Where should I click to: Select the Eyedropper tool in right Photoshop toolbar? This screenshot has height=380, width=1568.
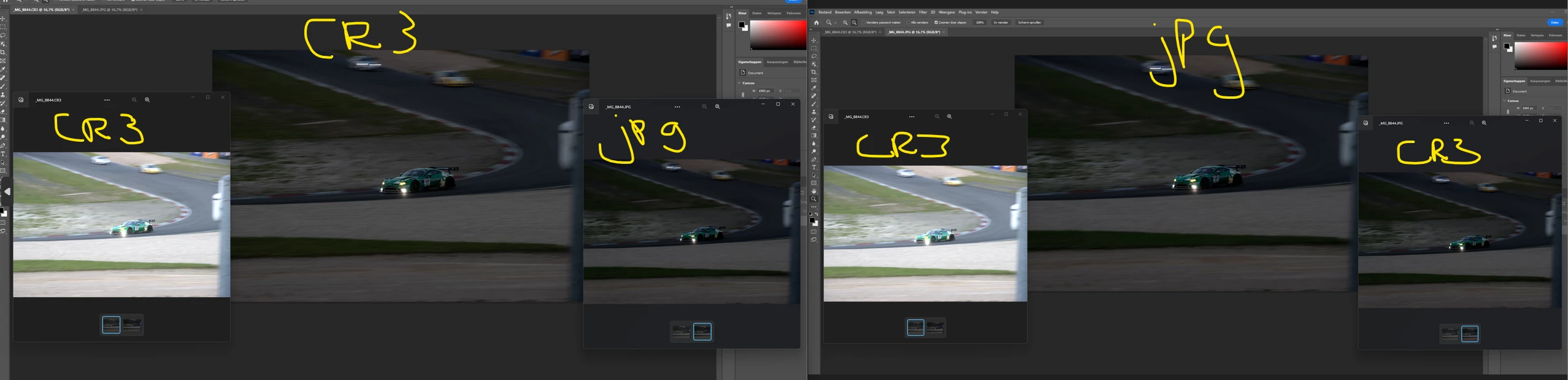click(814, 88)
